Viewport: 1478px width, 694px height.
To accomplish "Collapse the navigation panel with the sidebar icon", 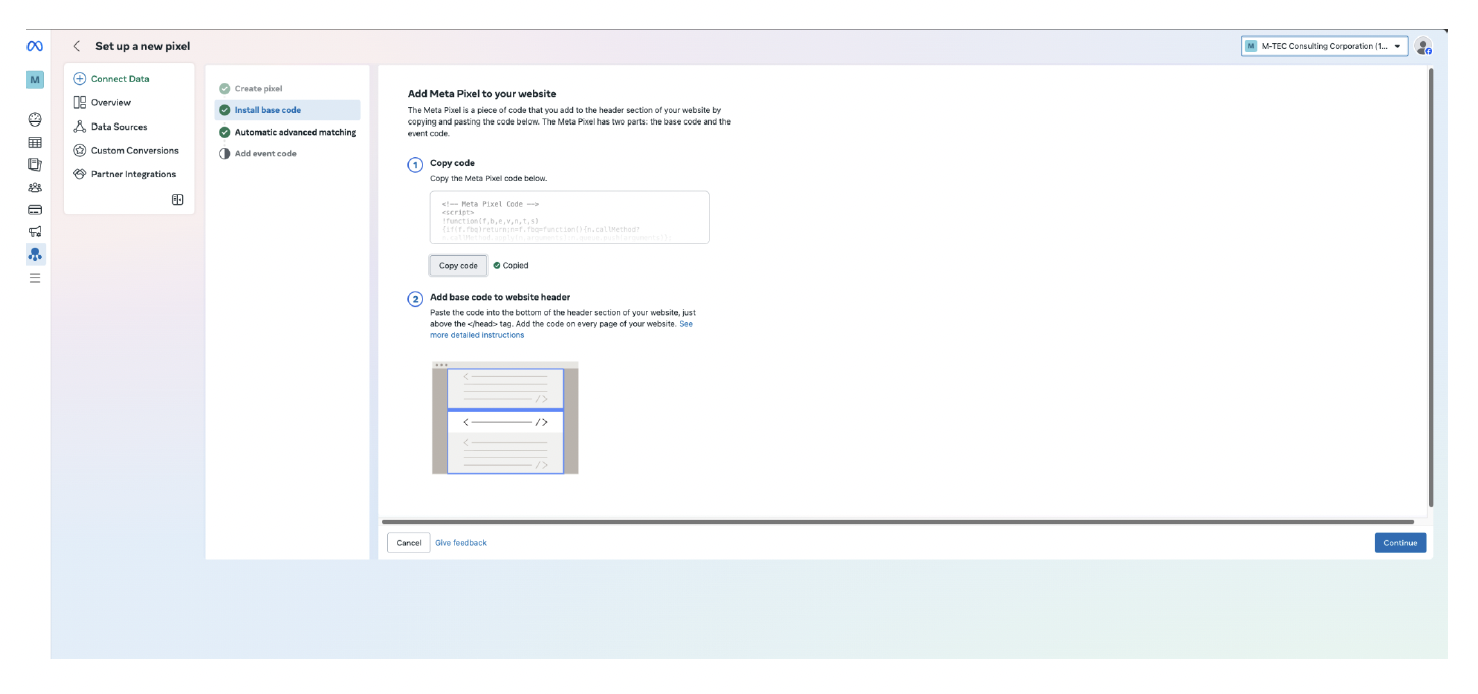I will (x=178, y=200).
